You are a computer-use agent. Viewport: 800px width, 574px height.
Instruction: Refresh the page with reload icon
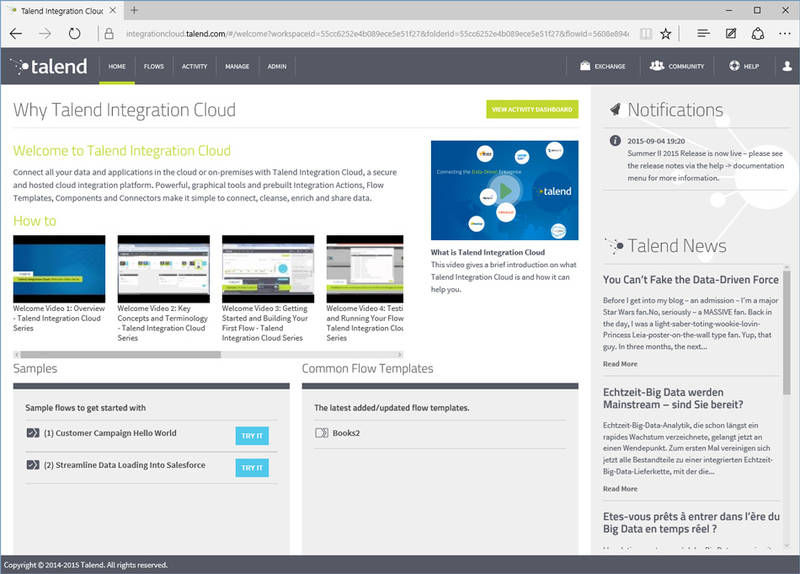(x=74, y=34)
